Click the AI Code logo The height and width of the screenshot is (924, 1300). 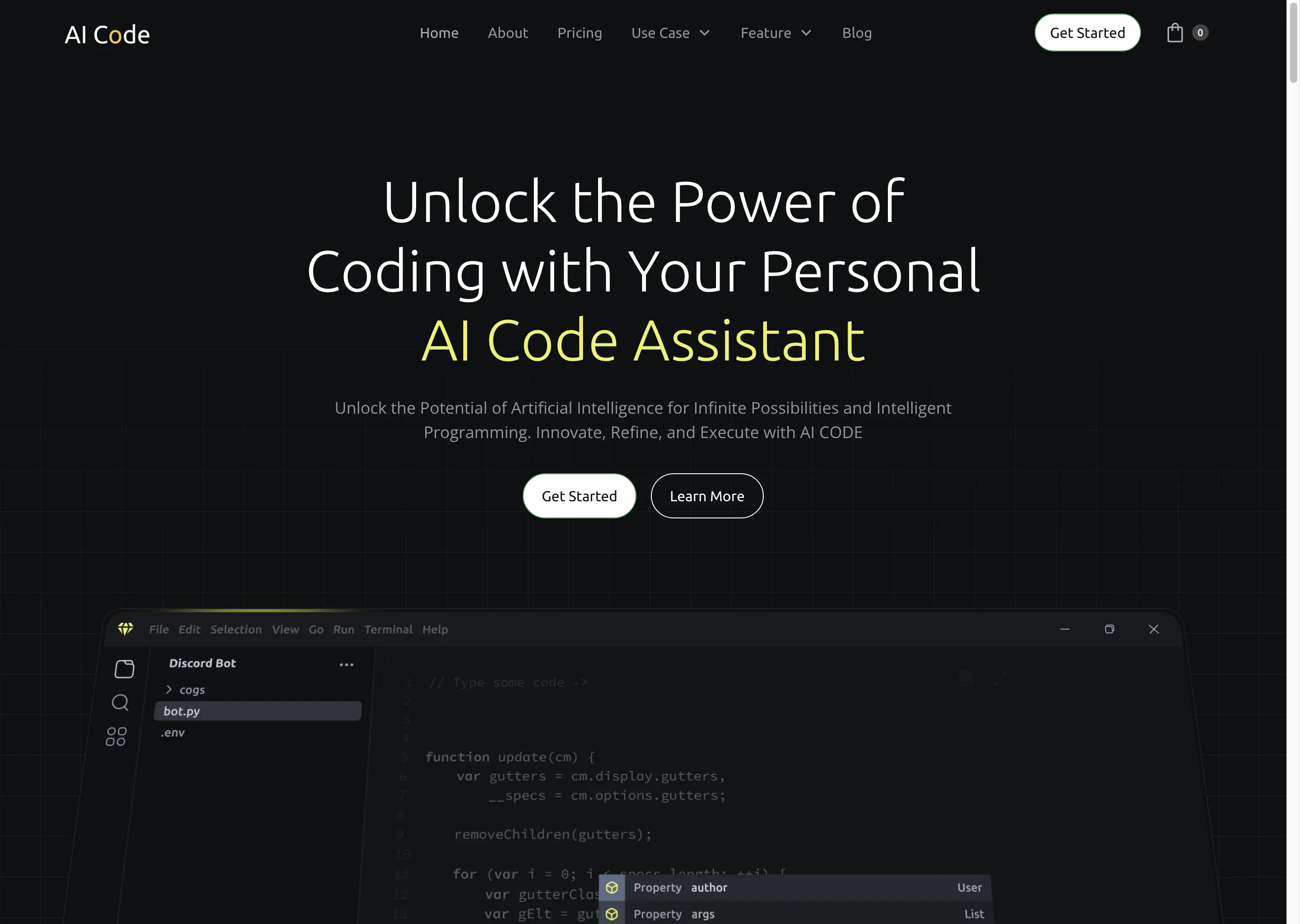[x=107, y=33]
